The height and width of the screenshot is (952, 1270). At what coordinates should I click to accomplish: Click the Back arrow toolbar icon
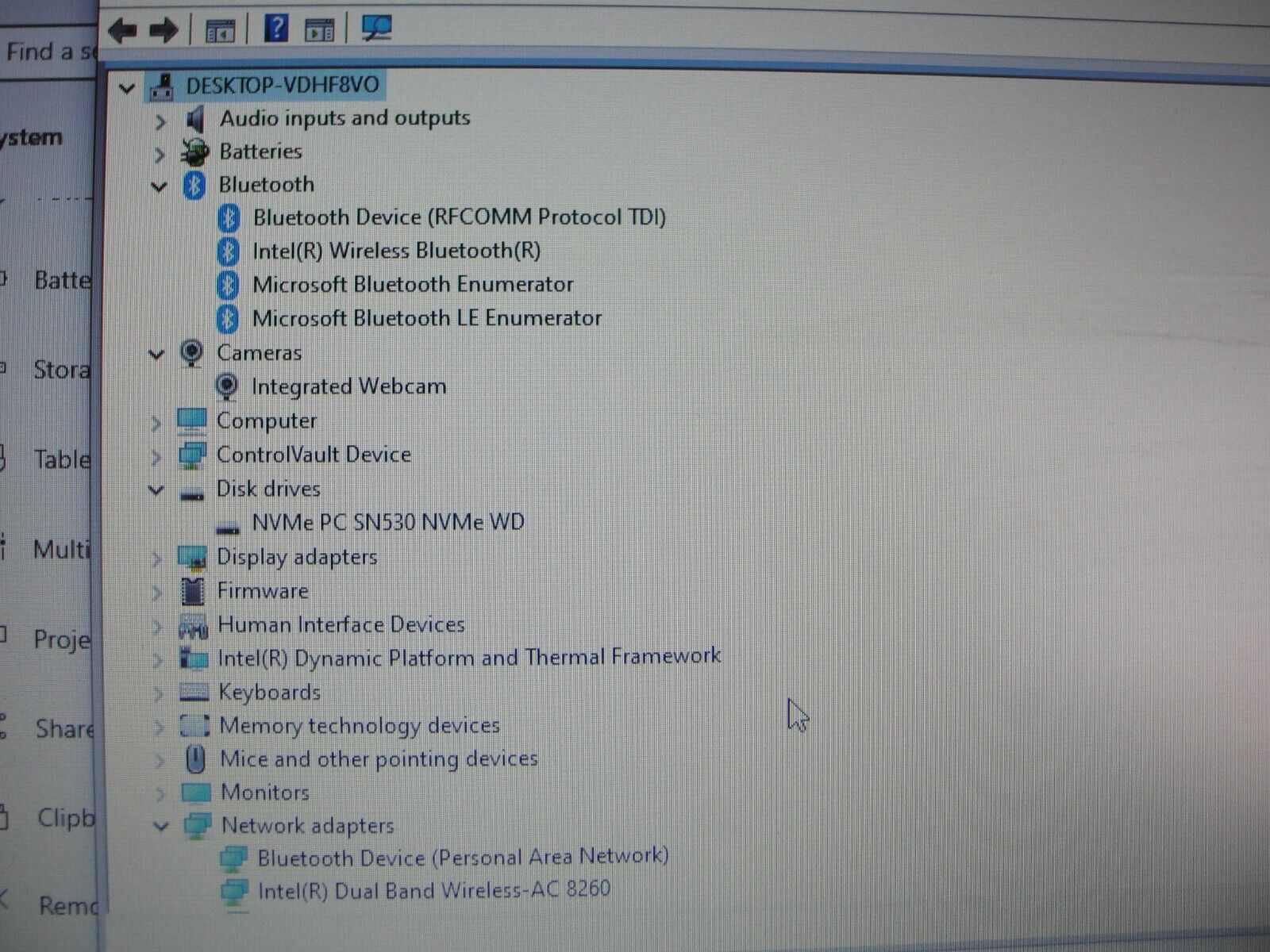pyautogui.click(x=122, y=30)
